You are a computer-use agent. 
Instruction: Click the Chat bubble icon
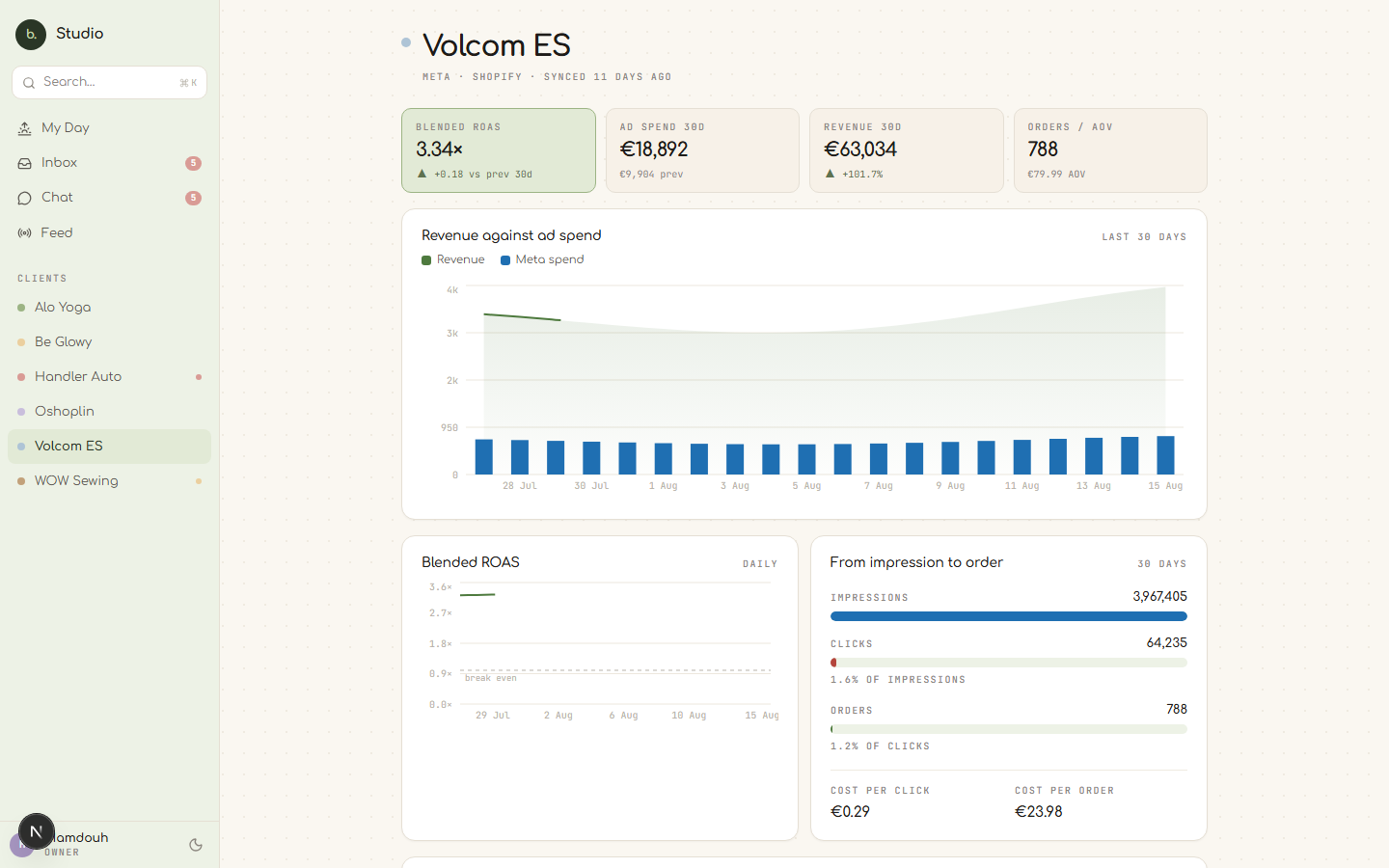[25, 198]
